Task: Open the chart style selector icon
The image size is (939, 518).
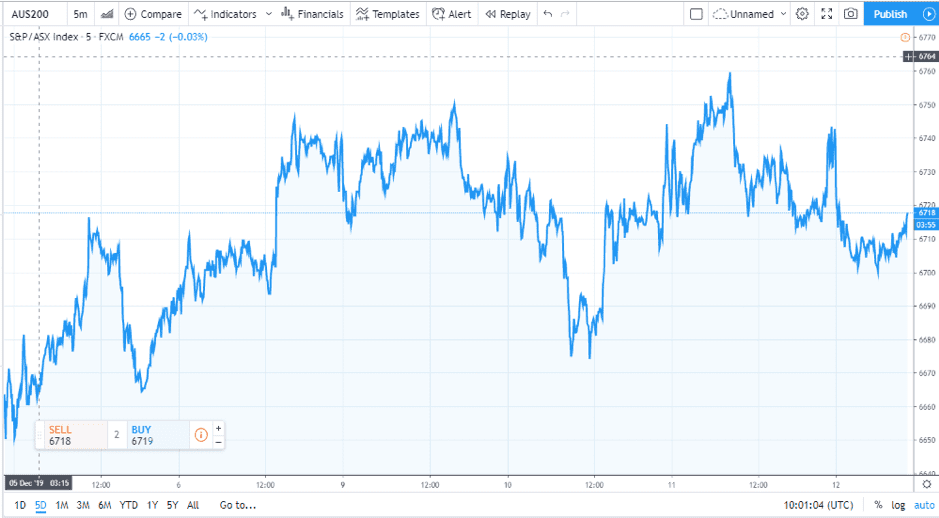Action: point(107,14)
